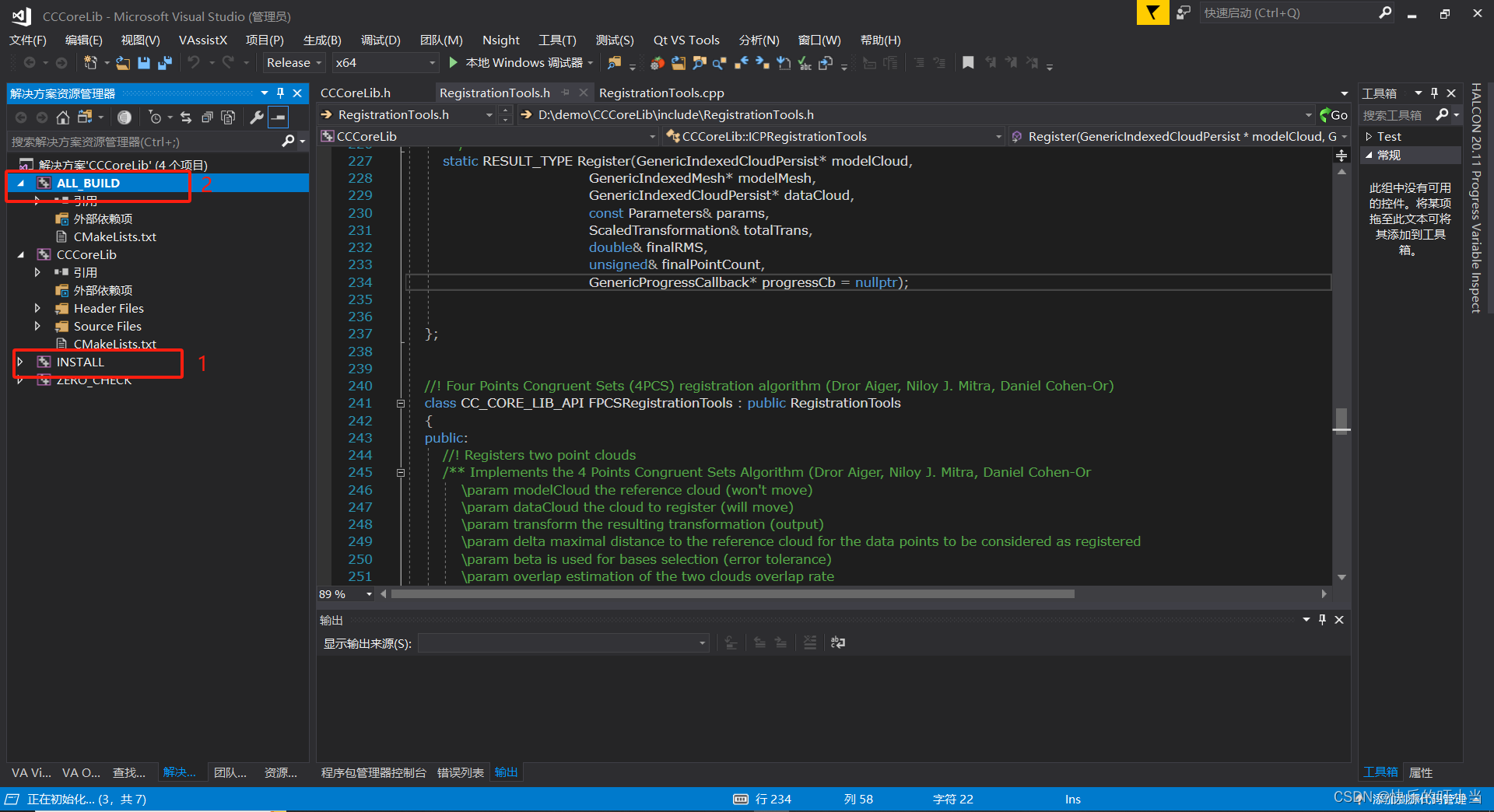Click the Home icon in Solution Explorer
The width and height of the screenshot is (1494, 812).
pyautogui.click(x=63, y=117)
